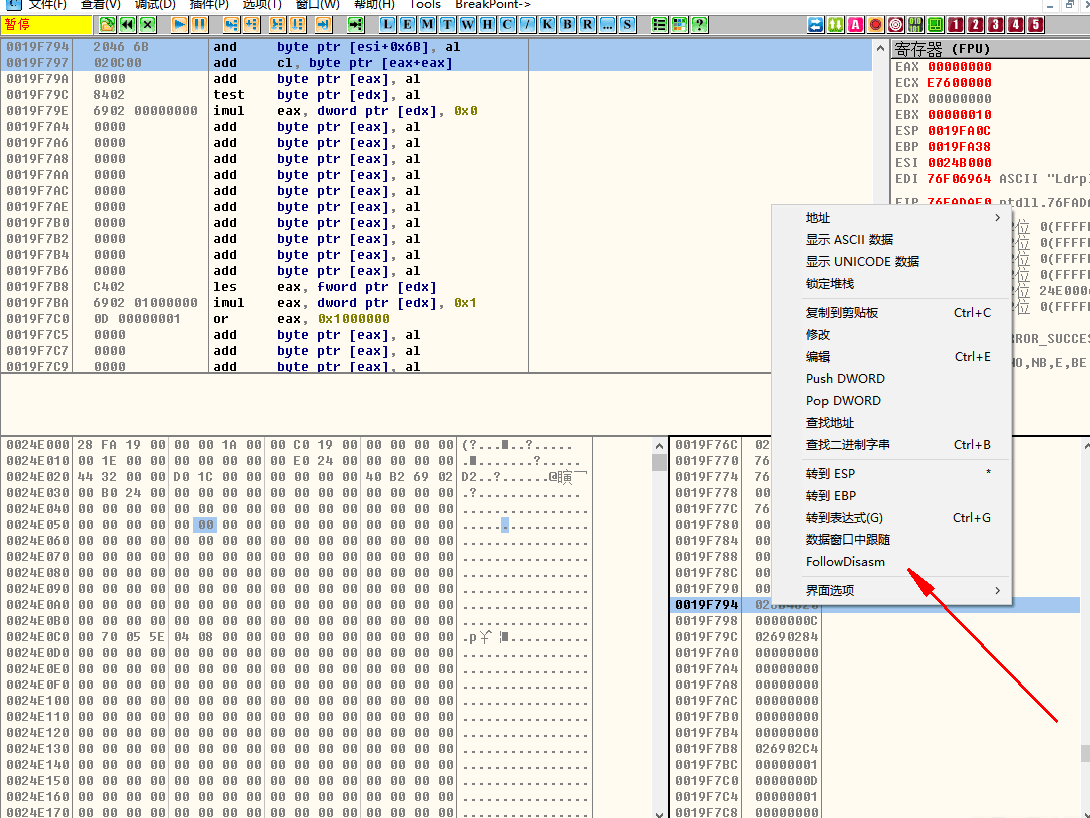
Task: Click the hex dump pane scroll-up arrow
Action: 659,445
